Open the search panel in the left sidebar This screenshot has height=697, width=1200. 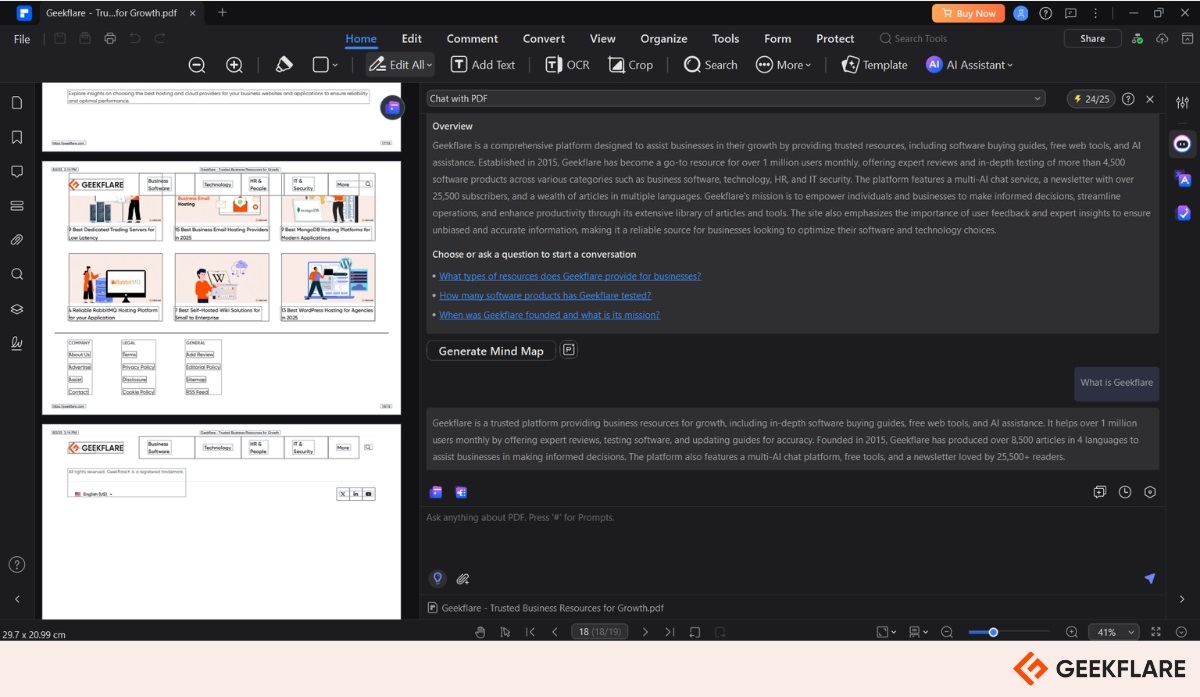click(17, 274)
